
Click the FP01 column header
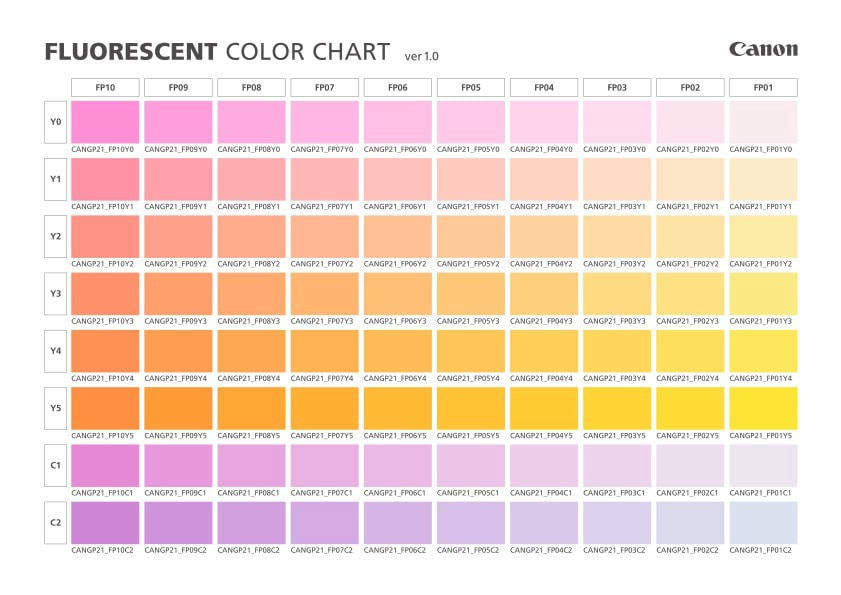tap(763, 88)
